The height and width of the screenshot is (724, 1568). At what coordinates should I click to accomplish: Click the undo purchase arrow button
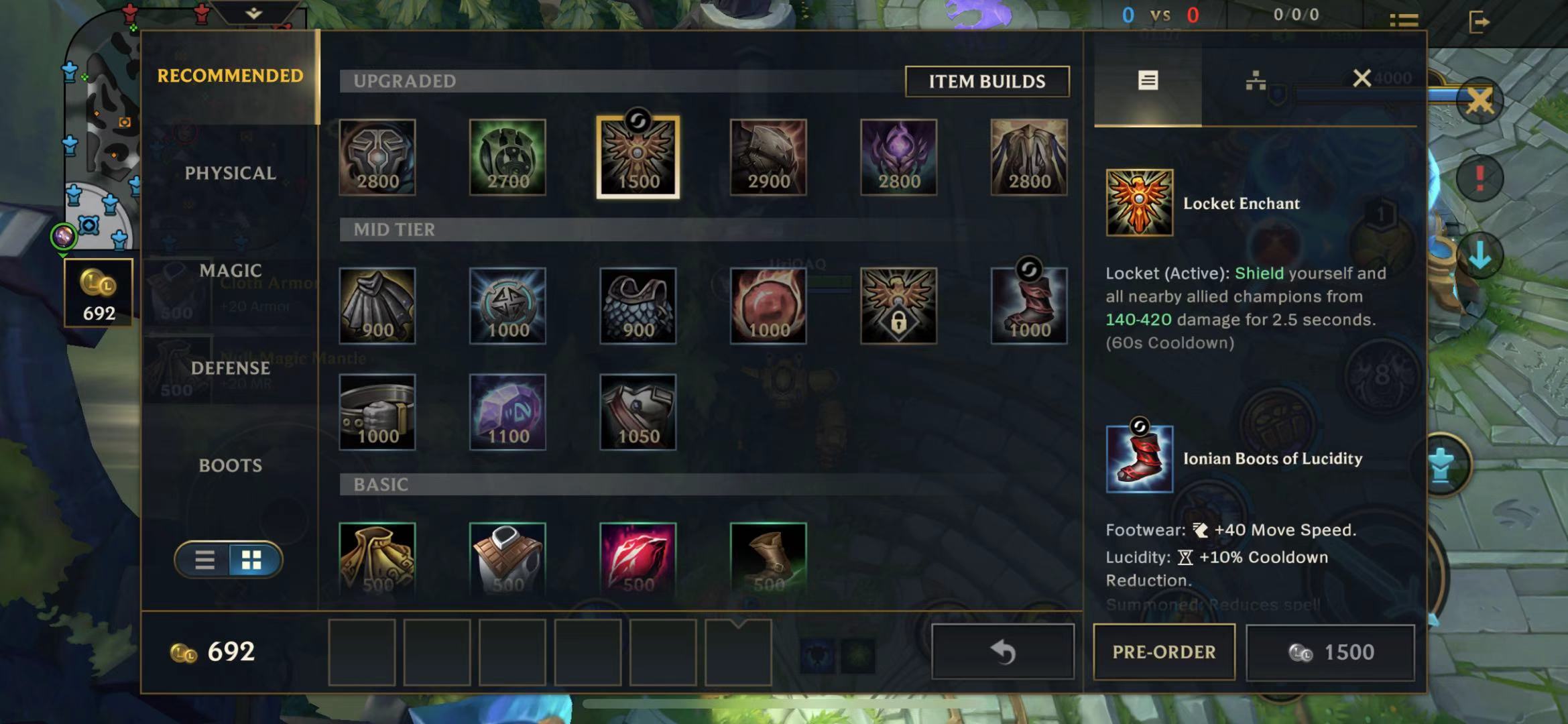pyautogui.click(x=1003, y=652)
